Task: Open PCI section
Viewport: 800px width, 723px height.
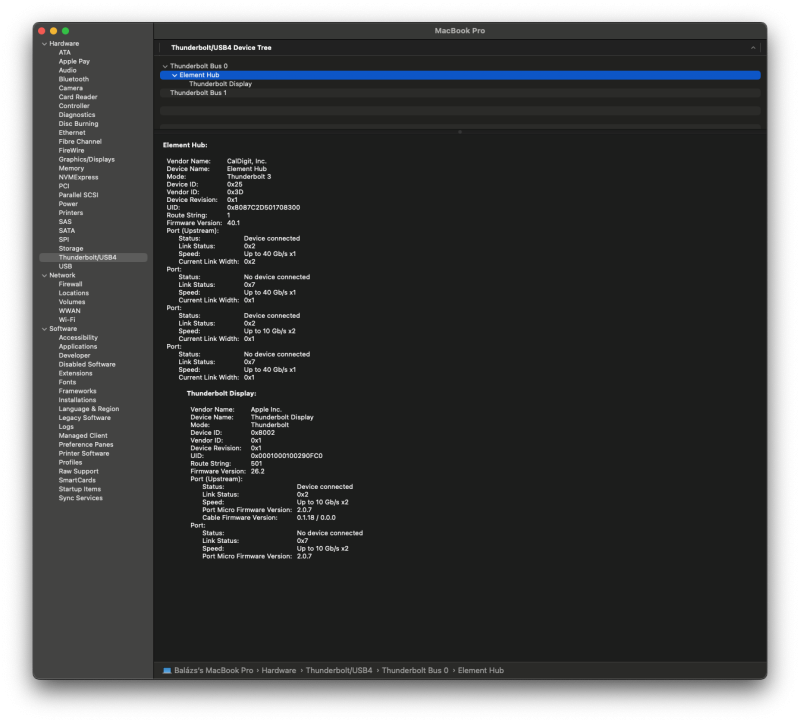Action: click(63, 186)
